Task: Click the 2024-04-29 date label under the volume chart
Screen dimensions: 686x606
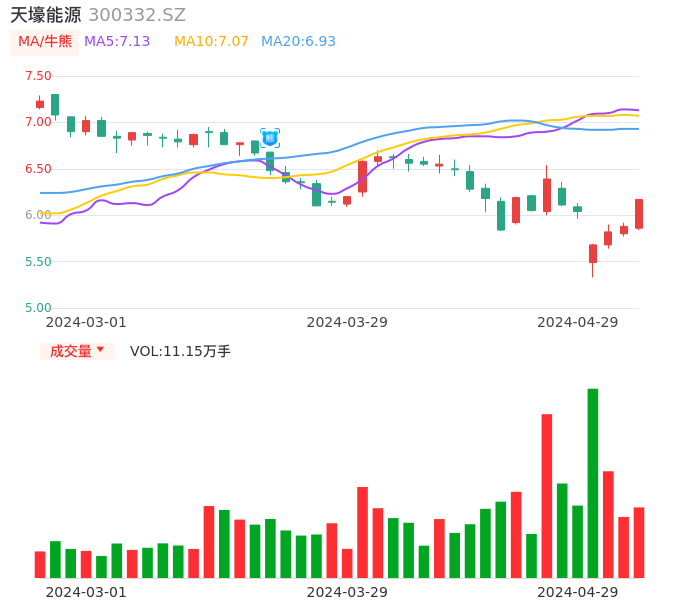Action: coord(578,592)
